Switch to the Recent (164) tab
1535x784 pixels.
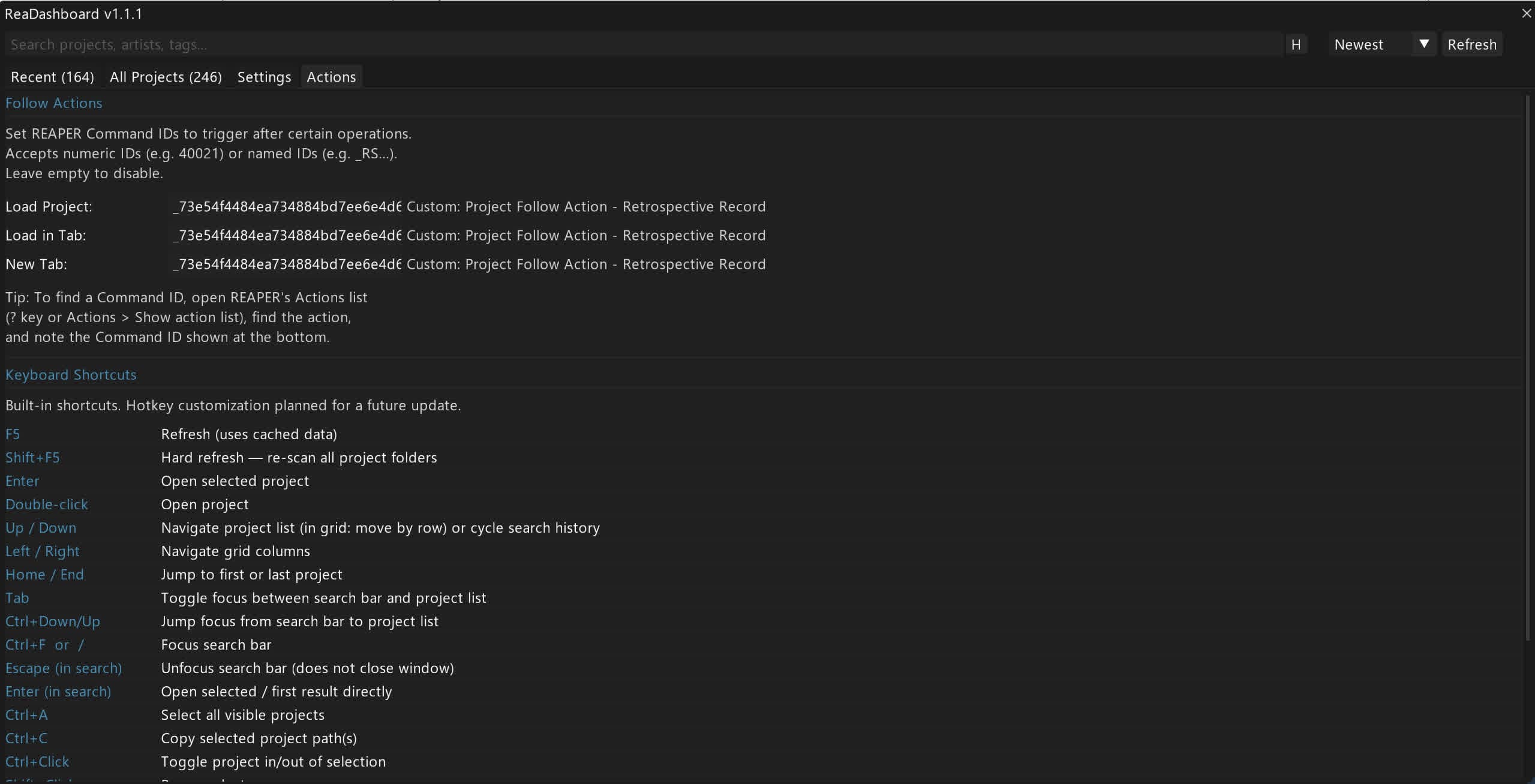pos(52,77)
